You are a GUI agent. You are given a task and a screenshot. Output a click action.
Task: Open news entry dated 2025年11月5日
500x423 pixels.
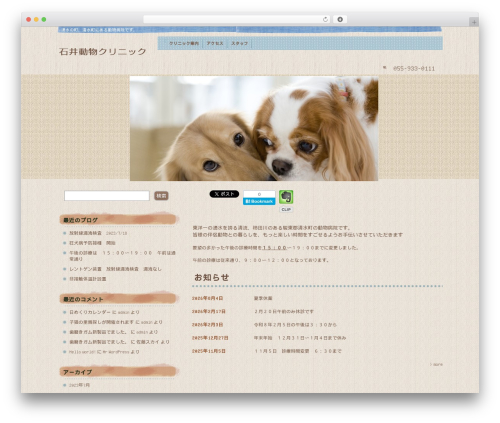pyautogui.click(x=209, y=351)
